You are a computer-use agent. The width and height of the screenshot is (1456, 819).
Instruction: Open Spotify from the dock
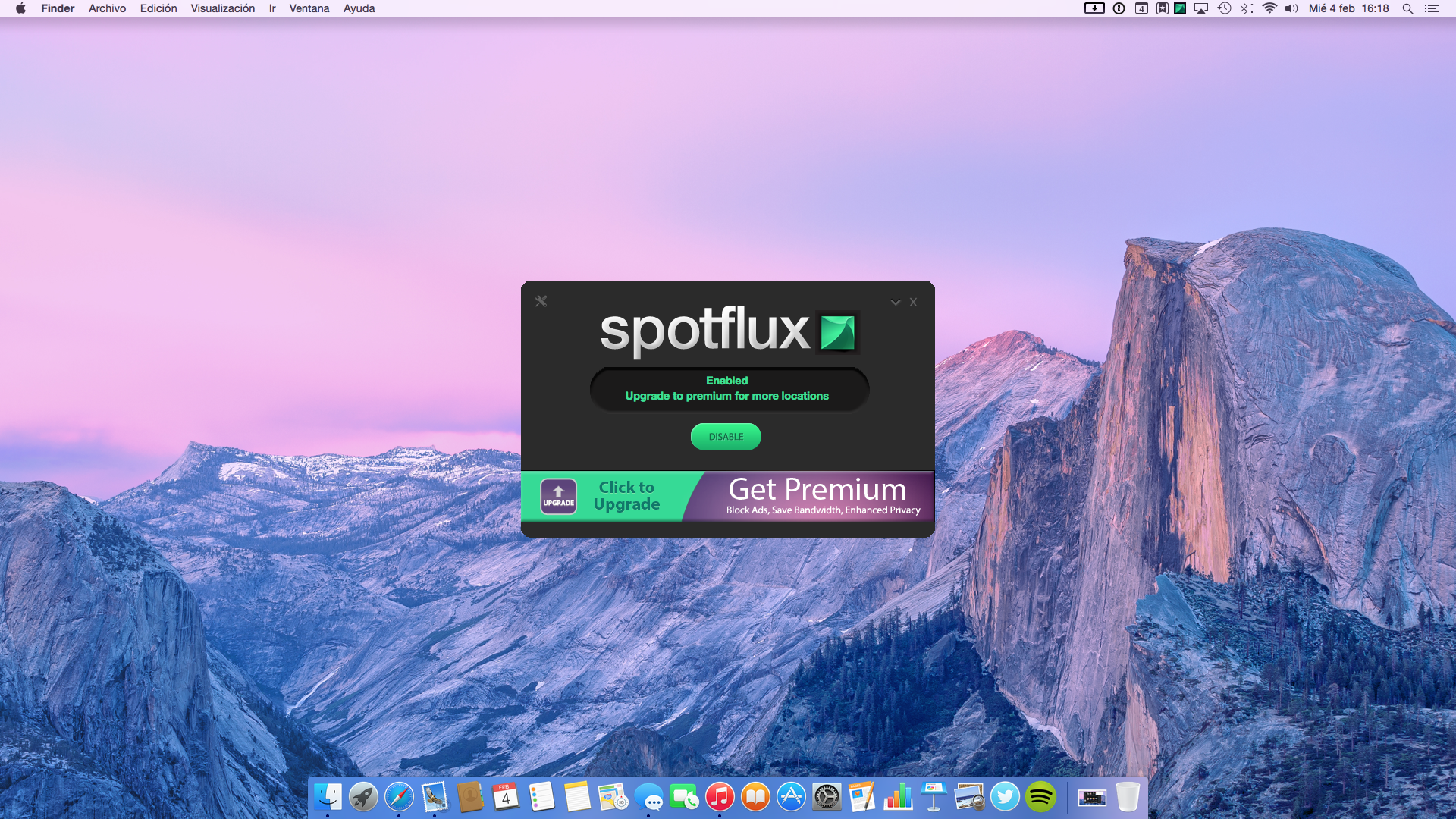pyautogui.click(x=1040, y=797)
